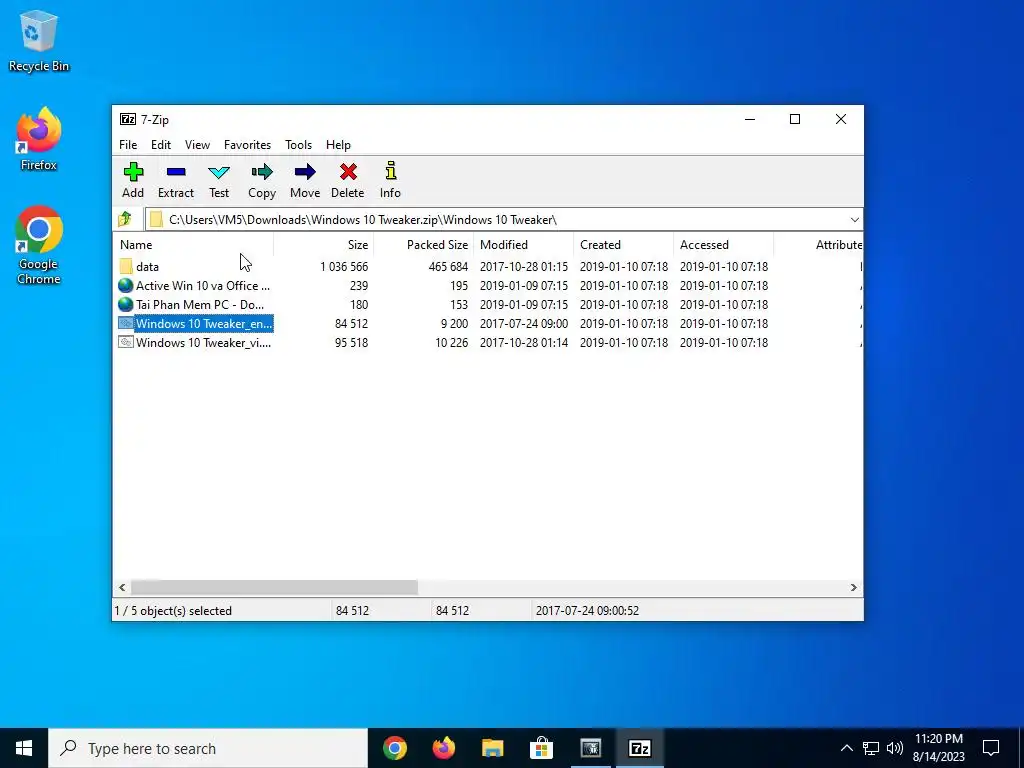The image size is (1024, 768).
Task: Click the horizontal scrollbar thumb
Action: point(274,587)
